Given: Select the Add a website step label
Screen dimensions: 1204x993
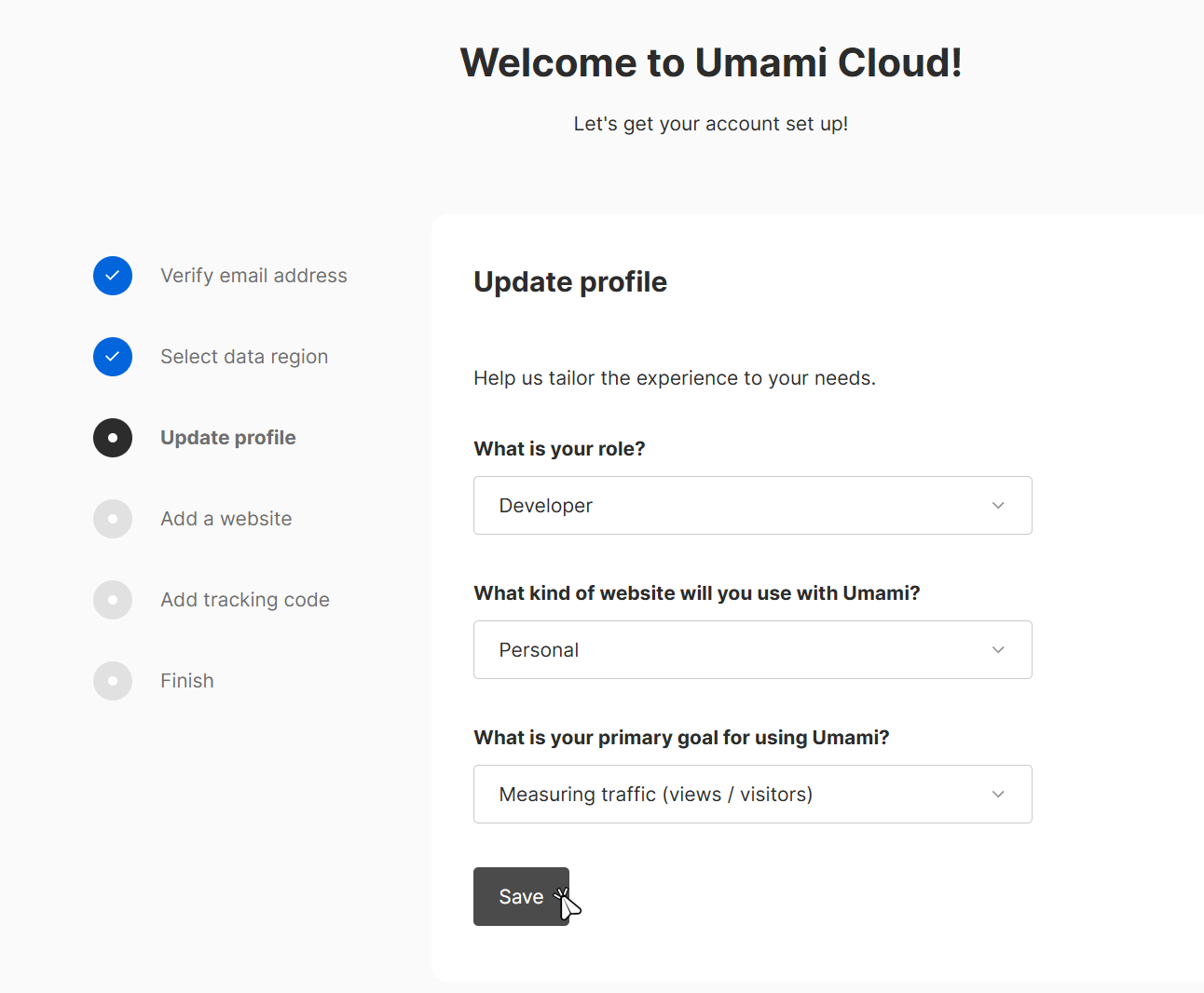Looking at the screenshot, I should pyautogui.click(x=226, y=519).
